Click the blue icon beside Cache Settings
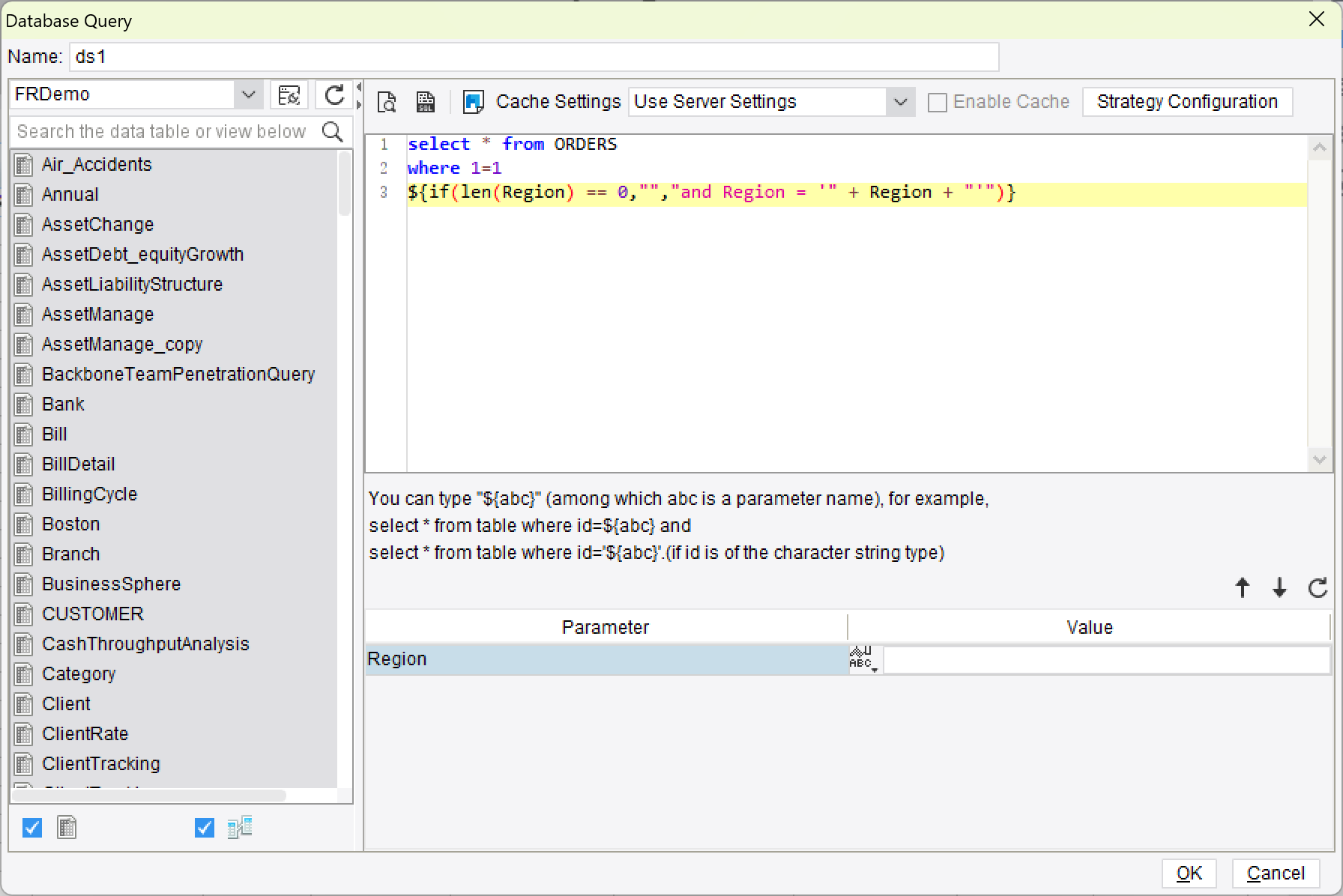 pos(473,101)
